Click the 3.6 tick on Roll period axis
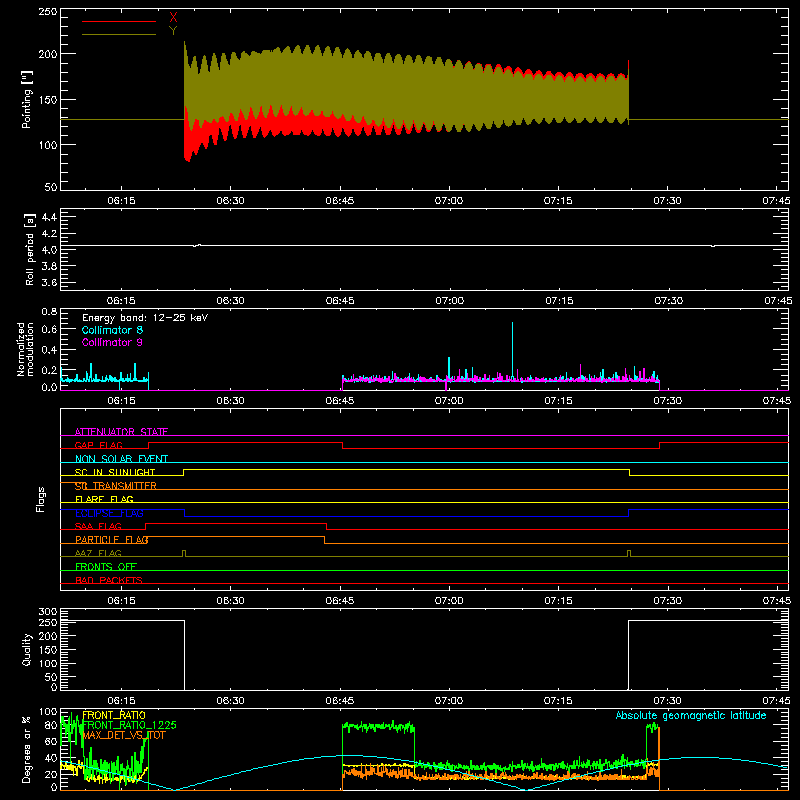 [x=49, y=282]
